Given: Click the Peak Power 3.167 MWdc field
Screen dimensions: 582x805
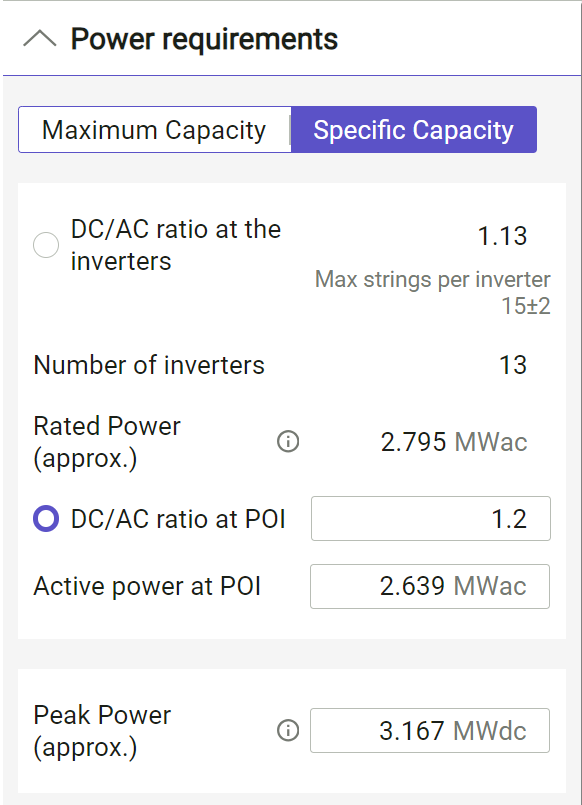Looking at the screenshot, I should point(430,731).
